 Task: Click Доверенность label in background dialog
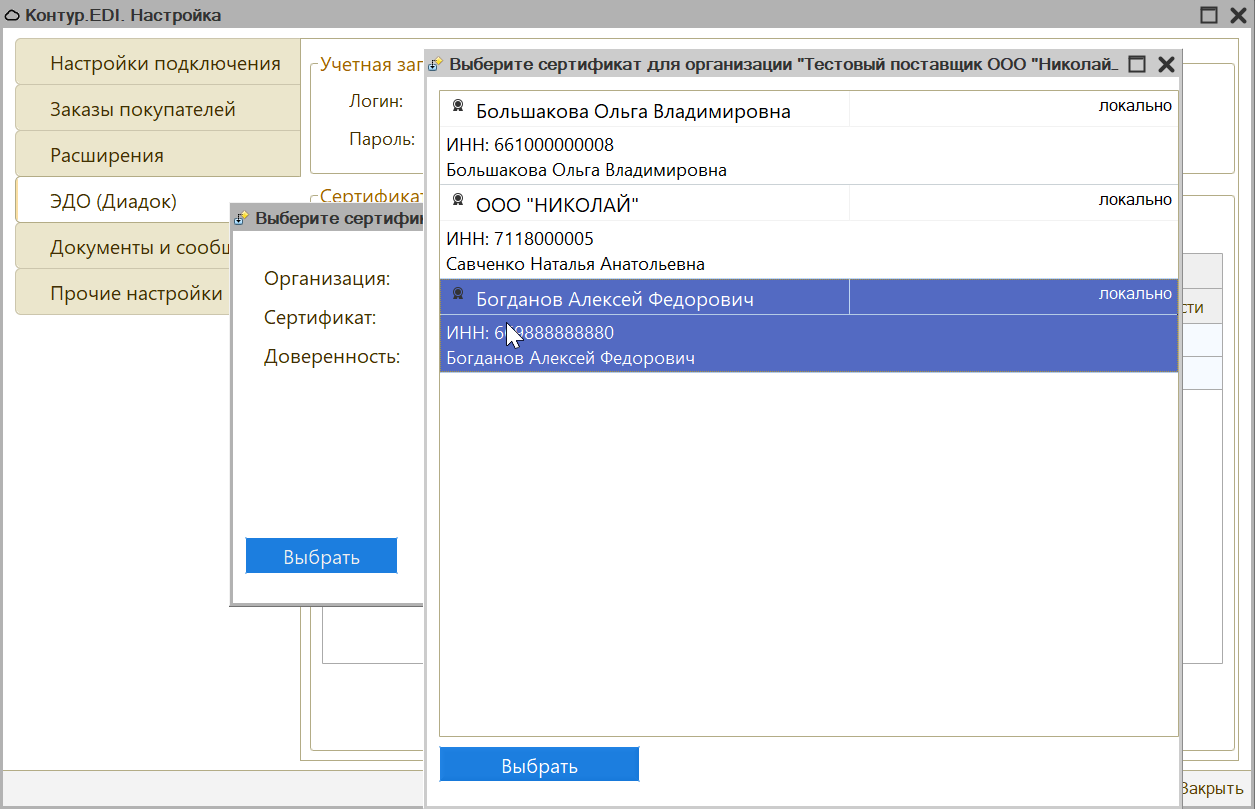click(x=332, y=356)
